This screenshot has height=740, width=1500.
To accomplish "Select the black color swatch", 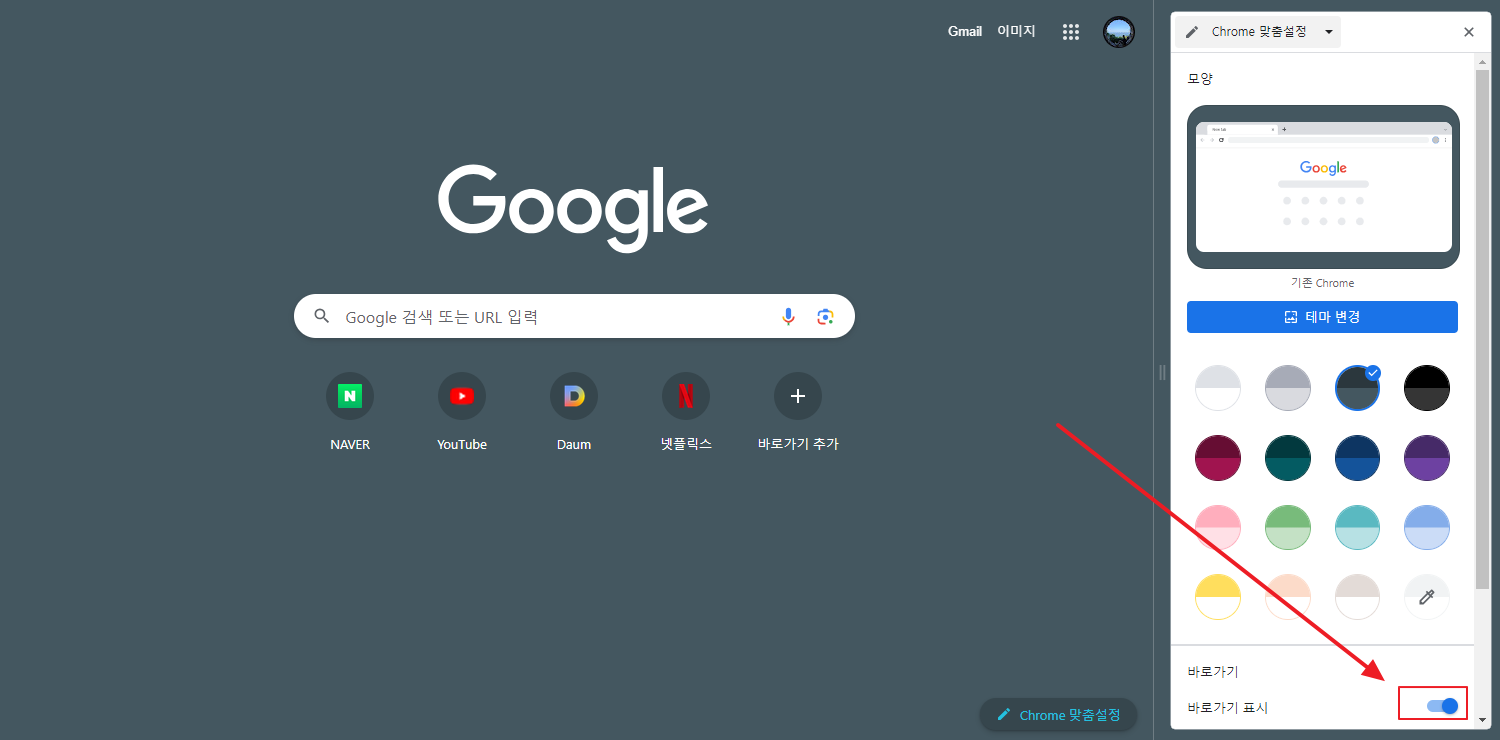I will 1427,387.
